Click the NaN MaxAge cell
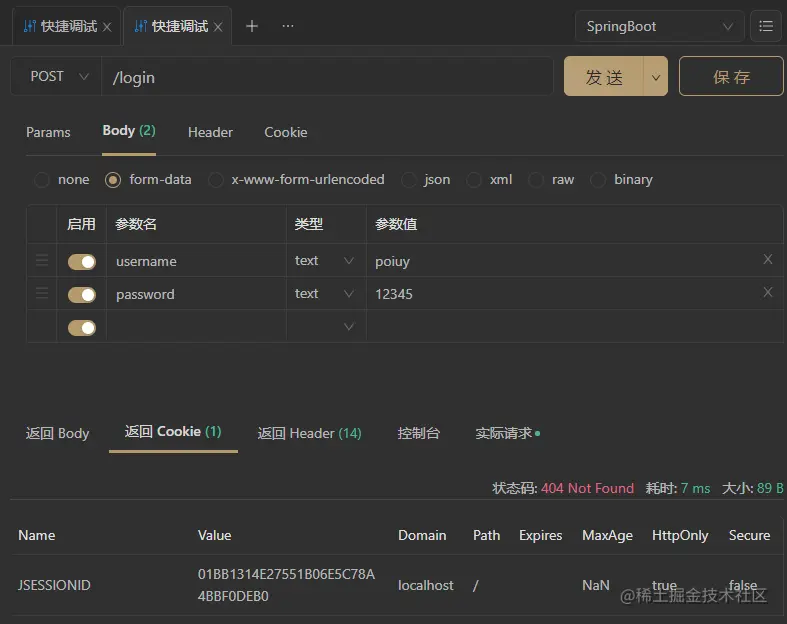This screenshot has width=787, height=624. tap(596, 585)
